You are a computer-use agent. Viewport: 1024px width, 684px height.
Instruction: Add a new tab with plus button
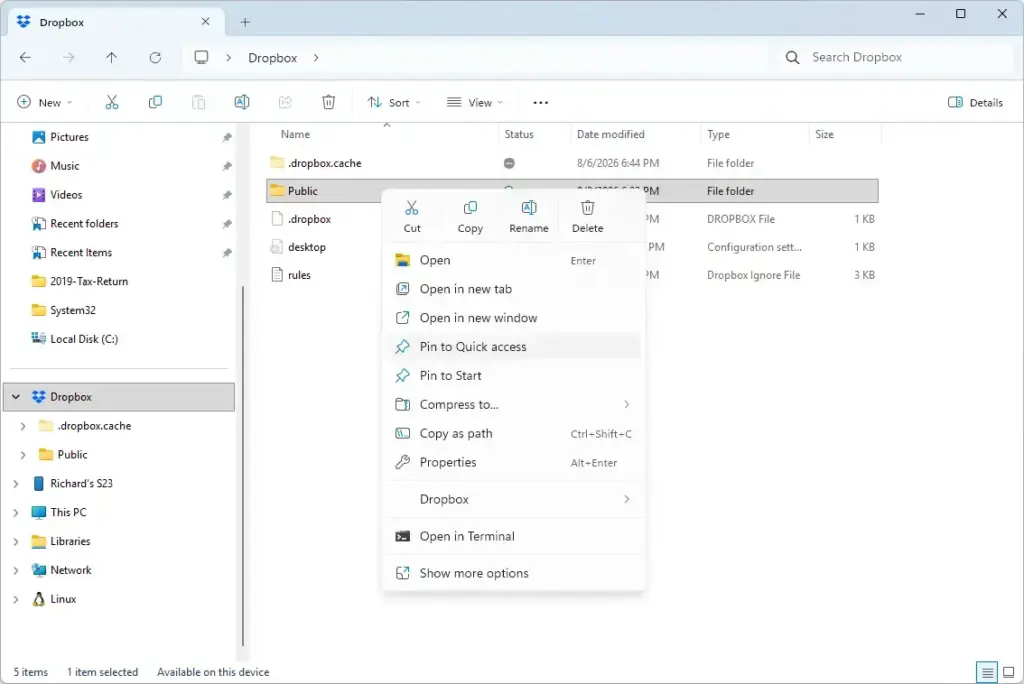245,22
